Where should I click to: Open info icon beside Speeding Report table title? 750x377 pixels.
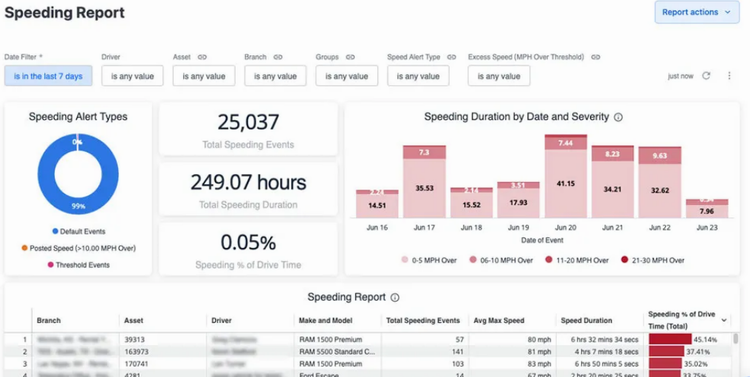[395, 298]
